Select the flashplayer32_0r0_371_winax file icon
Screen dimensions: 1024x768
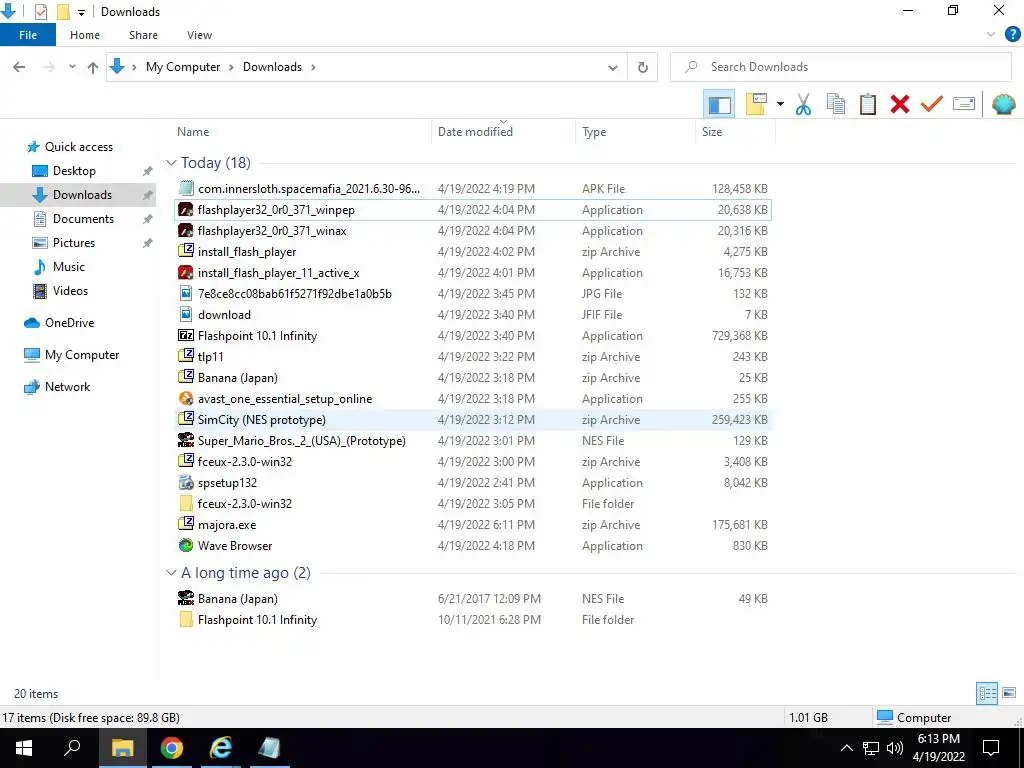[x=186, y=231]
